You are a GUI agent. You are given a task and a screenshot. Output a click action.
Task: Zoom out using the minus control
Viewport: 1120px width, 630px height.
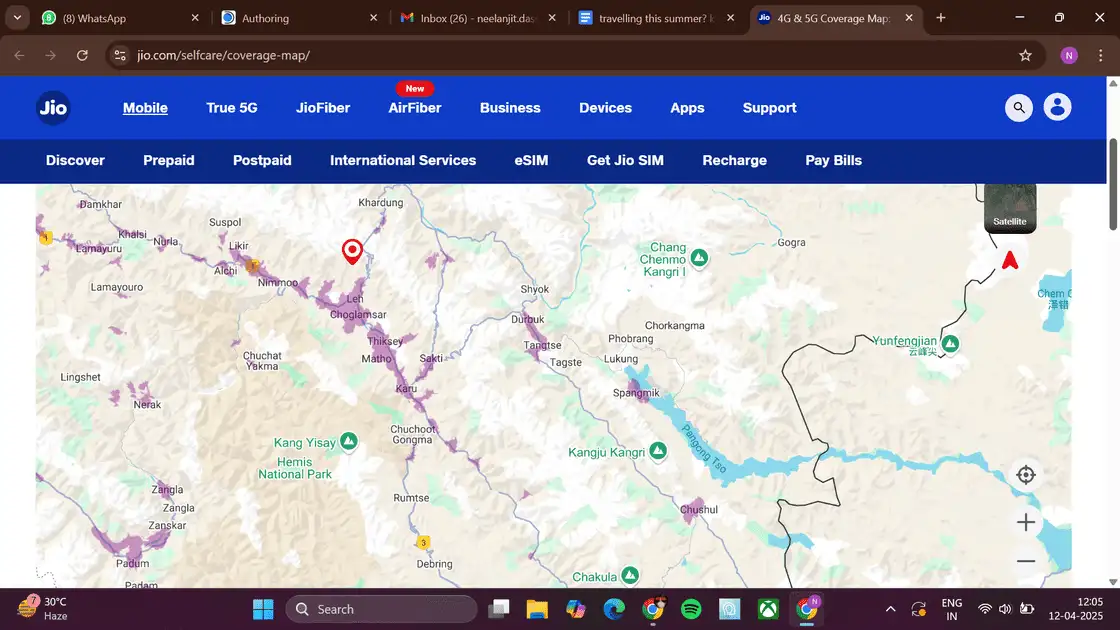tap(1025, 560)
